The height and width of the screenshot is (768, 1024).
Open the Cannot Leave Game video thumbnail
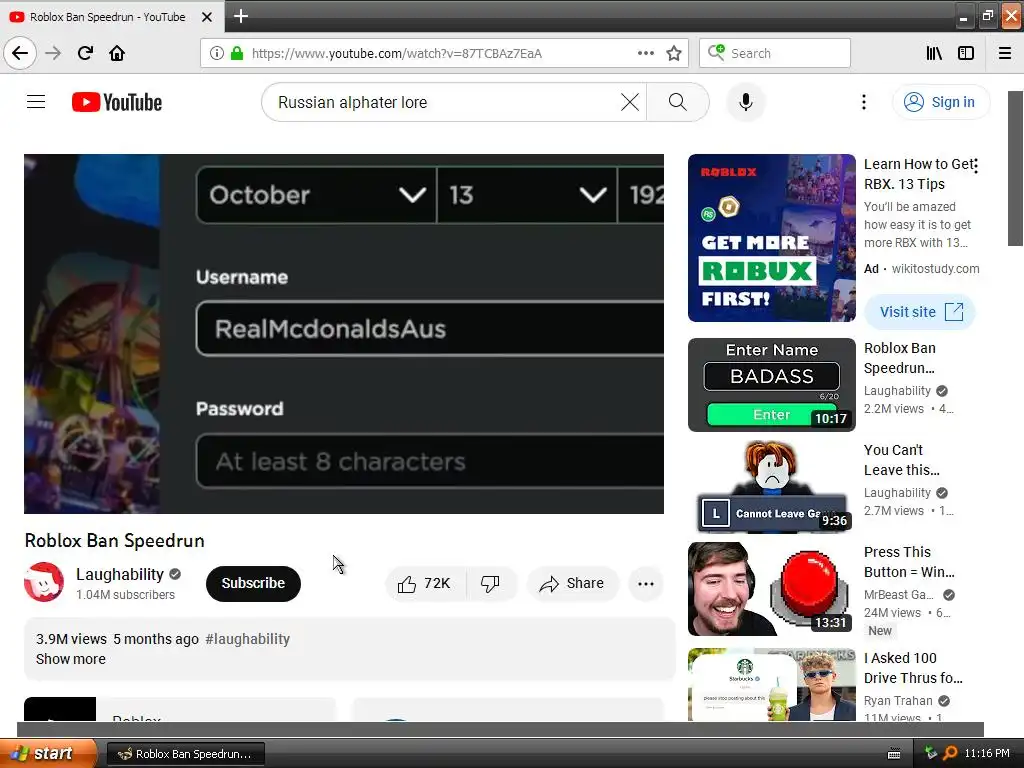pyautogui.click(x=772, y=487)
